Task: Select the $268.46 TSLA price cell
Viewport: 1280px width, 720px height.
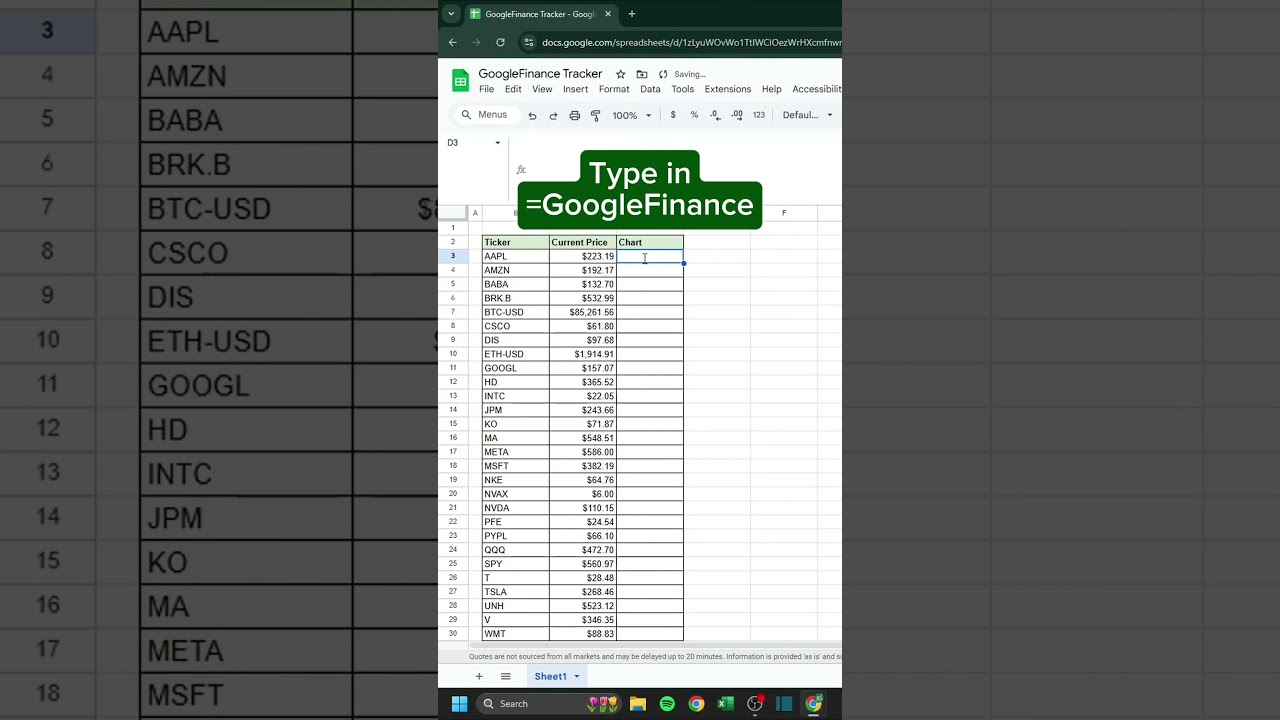Action: pos(583,592)
